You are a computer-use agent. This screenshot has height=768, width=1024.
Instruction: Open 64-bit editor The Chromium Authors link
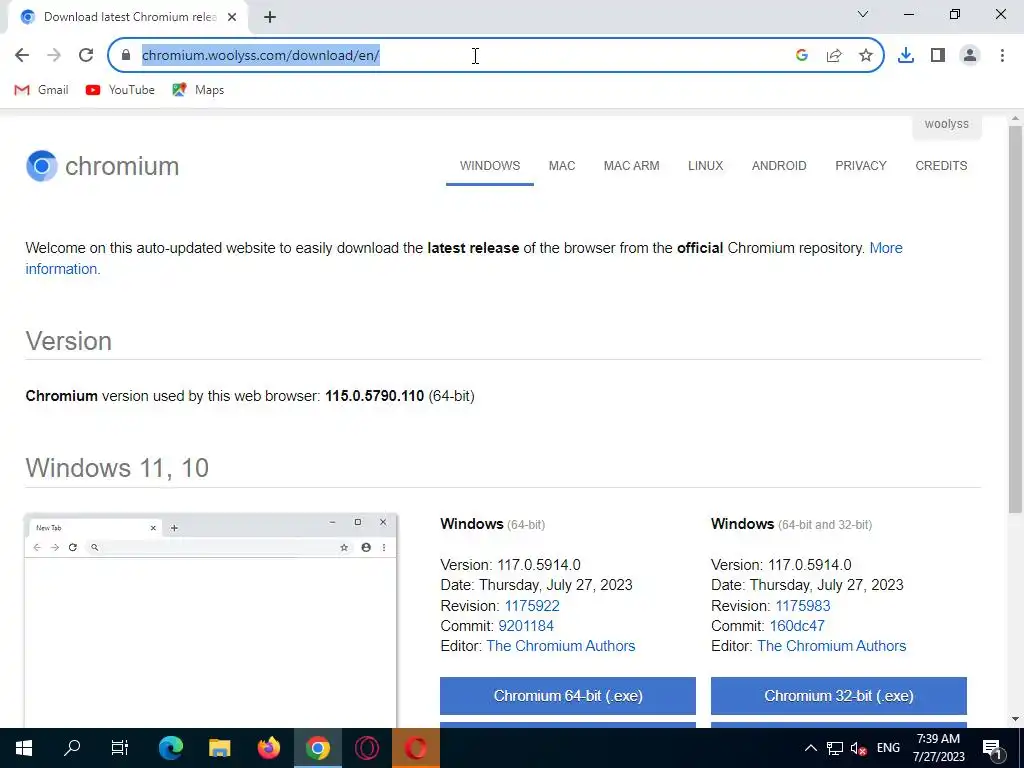click(x=560, y=646)
